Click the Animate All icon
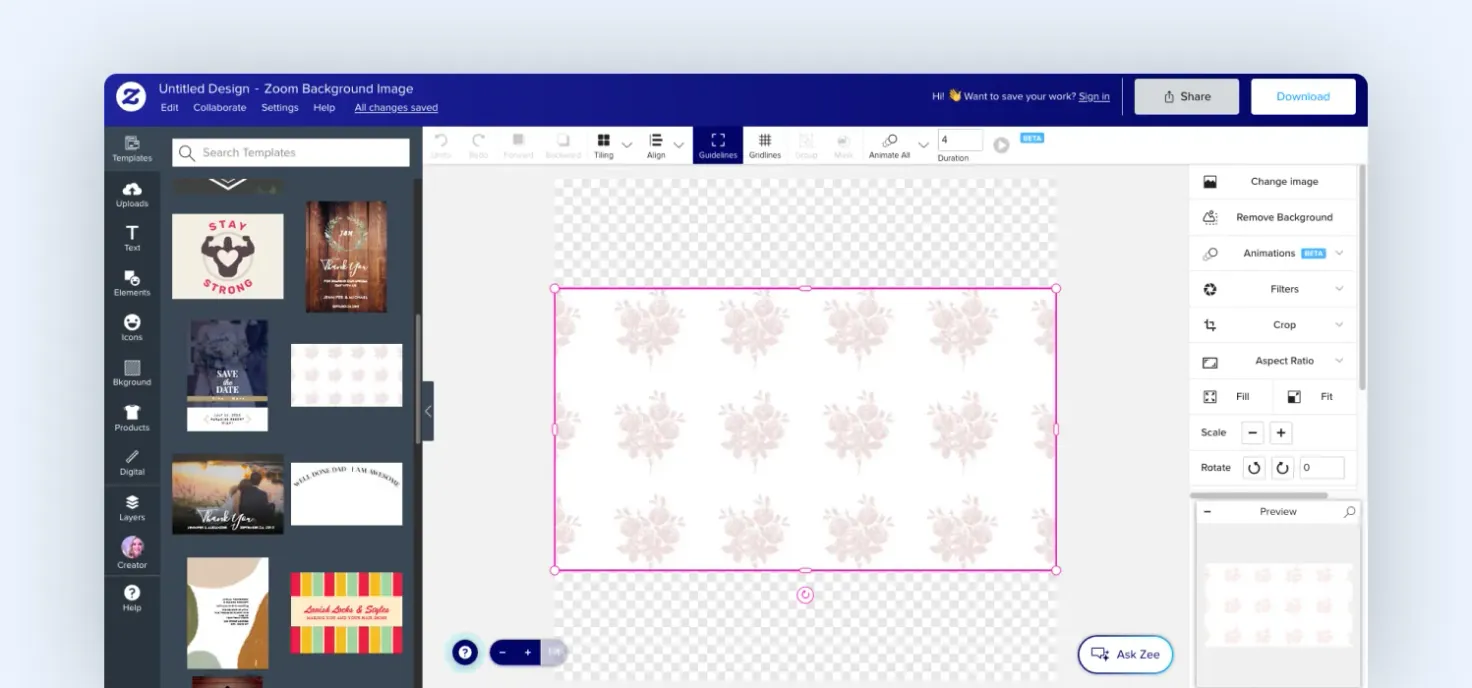The image size is (1472, 688). click(x=889, y=145)
